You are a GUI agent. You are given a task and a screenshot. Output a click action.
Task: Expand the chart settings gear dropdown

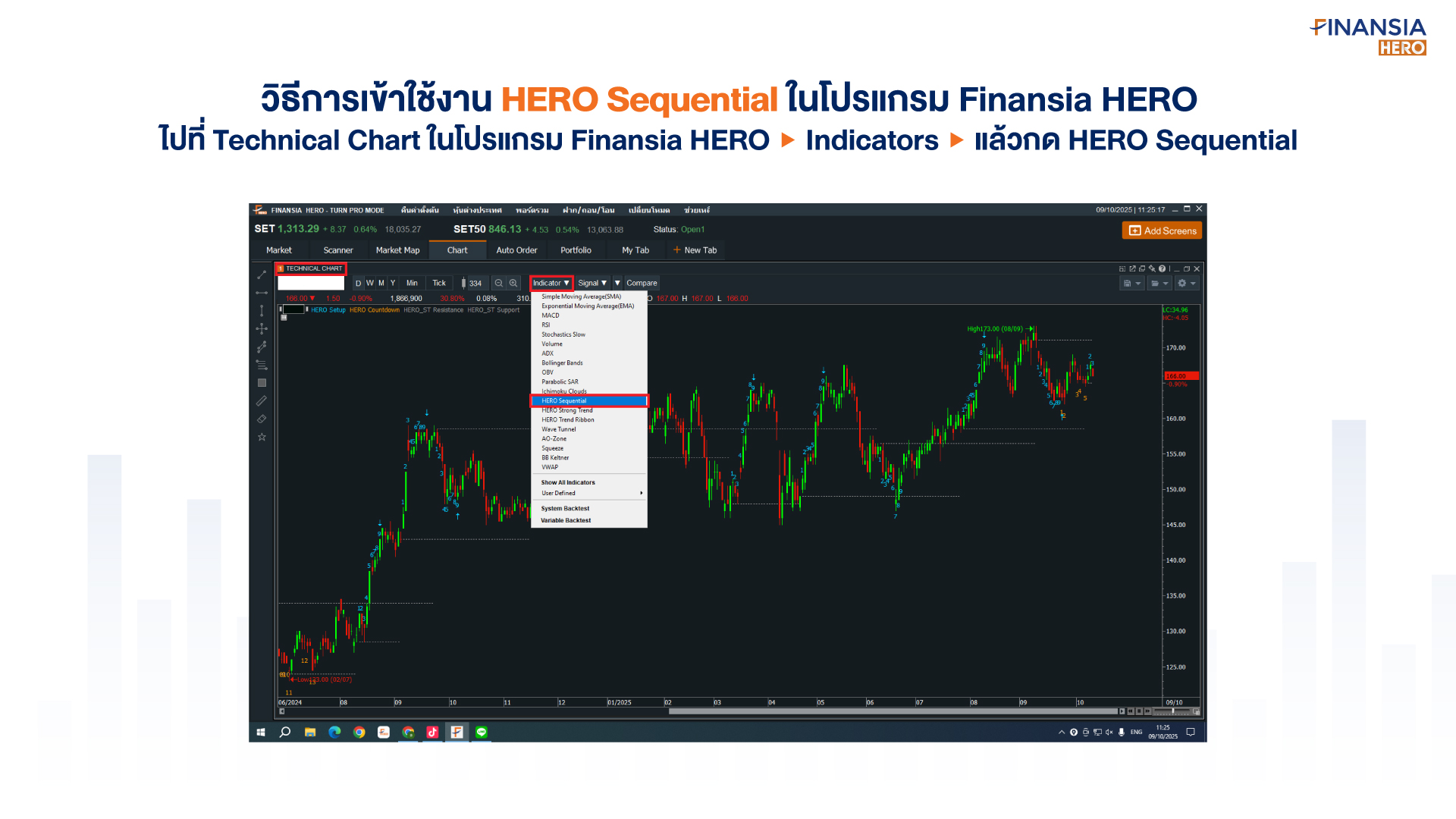pos(1186,283)
